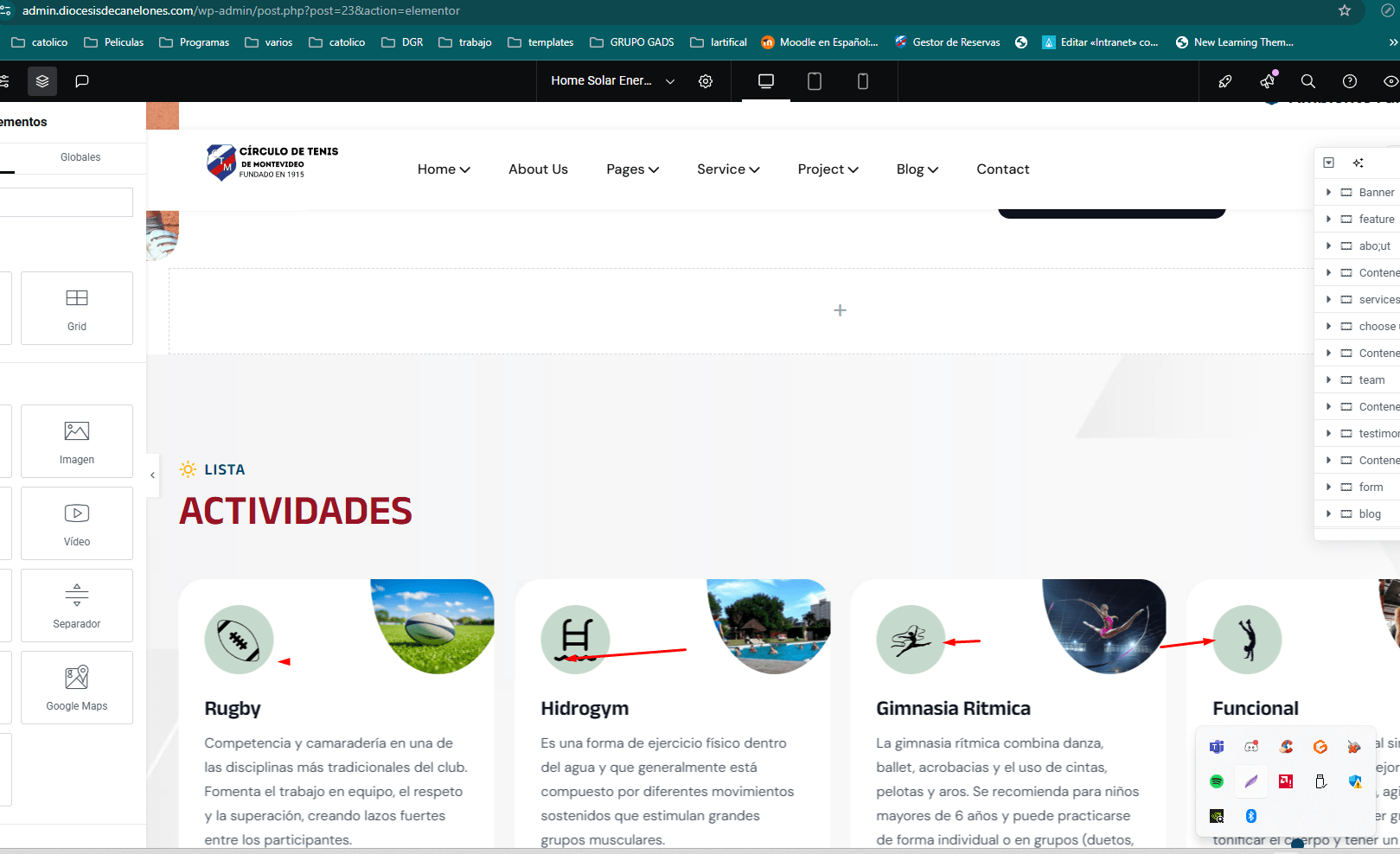Viewport: 1400px width, 854px height.
Task: Open the Elementor help icon
Action: tap(1349, 81)
